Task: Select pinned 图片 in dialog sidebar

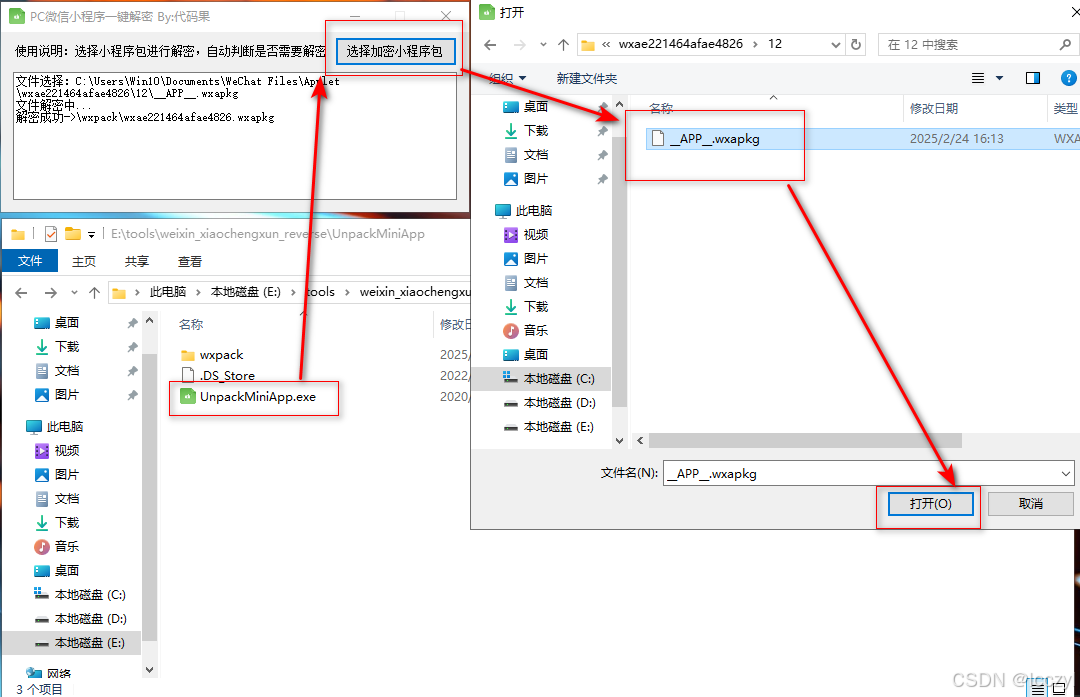Action: click(x=535, y=179)
